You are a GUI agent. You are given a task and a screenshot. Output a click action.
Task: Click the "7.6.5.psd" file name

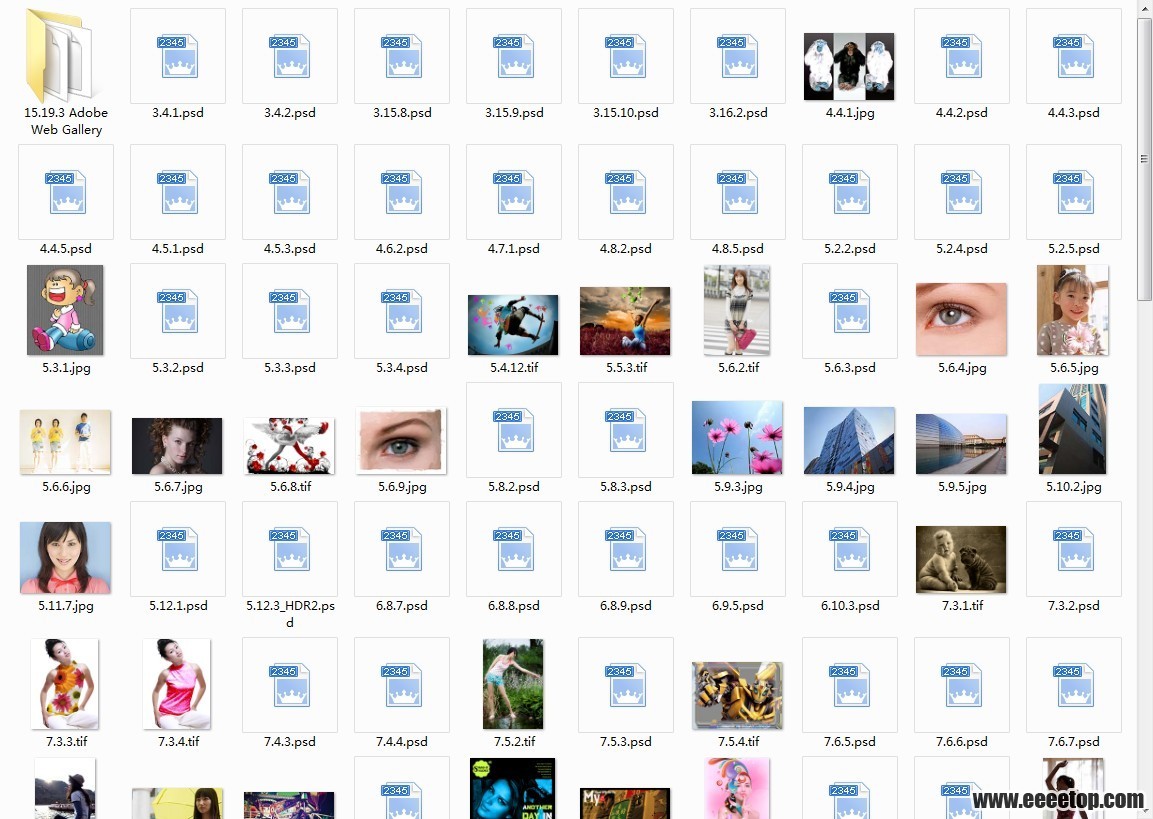[850, 741]
